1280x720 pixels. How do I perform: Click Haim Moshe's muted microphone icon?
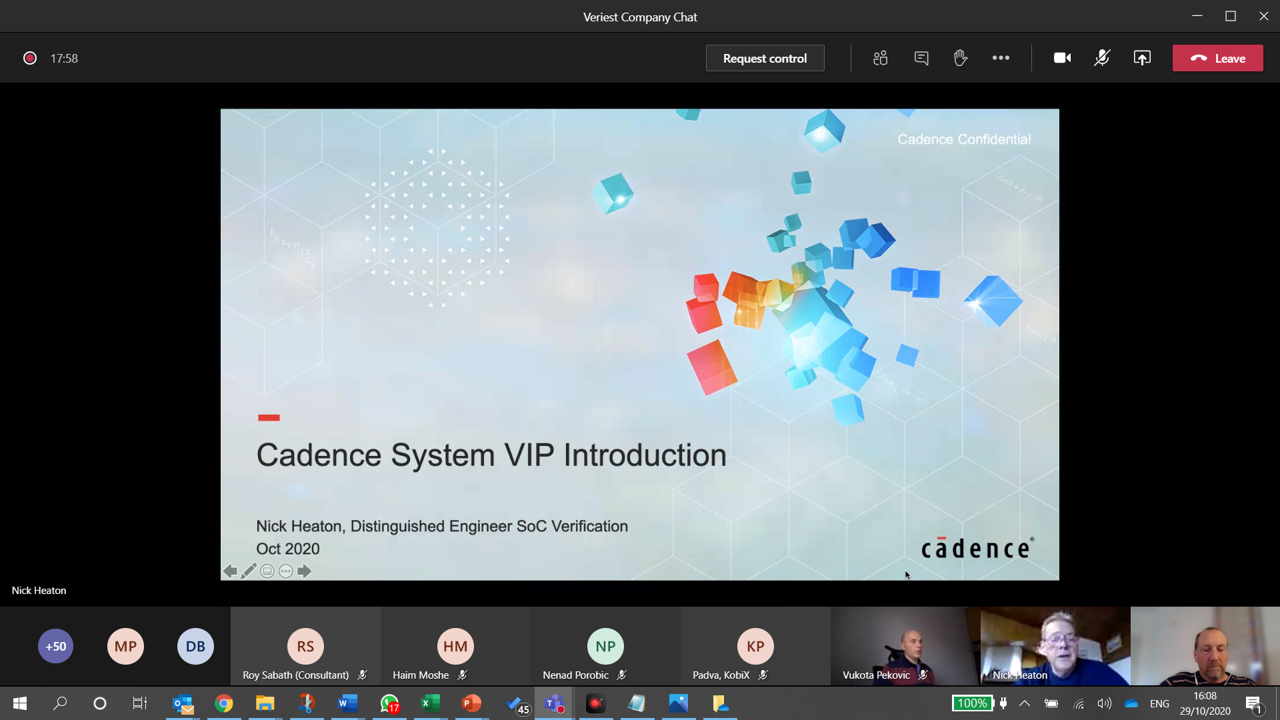point(462,675)
